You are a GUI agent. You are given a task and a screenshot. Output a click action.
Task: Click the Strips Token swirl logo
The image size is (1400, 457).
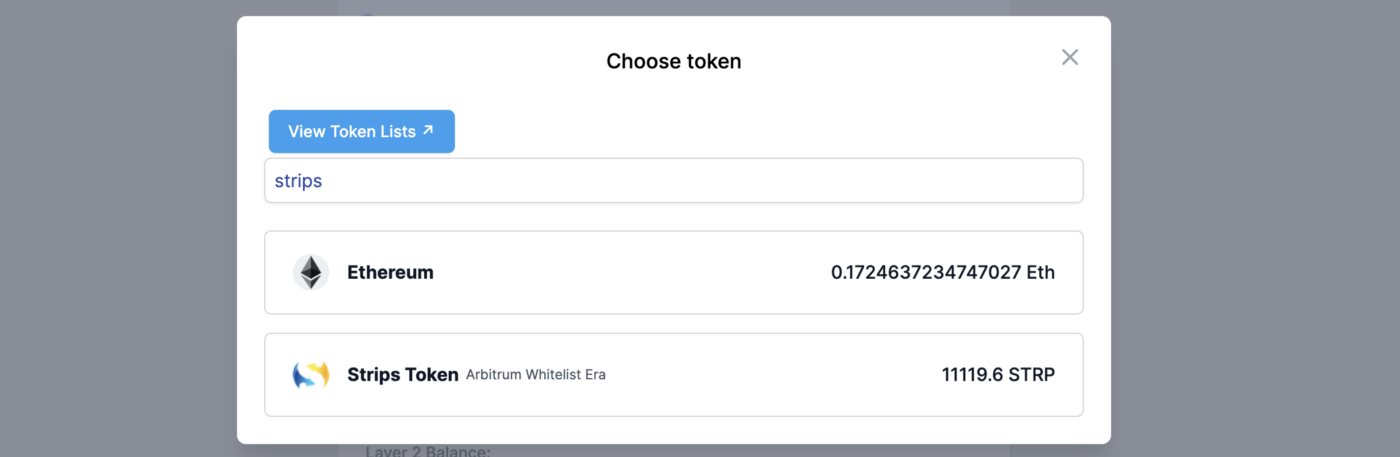point(311,375)
